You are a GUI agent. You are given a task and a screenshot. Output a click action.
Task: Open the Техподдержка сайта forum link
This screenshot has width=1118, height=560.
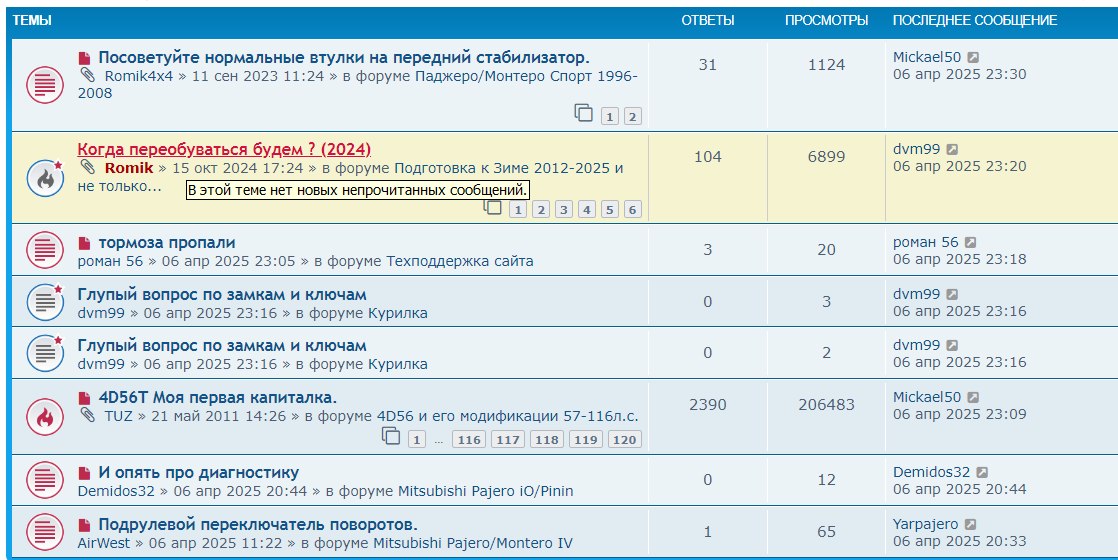point(460,261)
